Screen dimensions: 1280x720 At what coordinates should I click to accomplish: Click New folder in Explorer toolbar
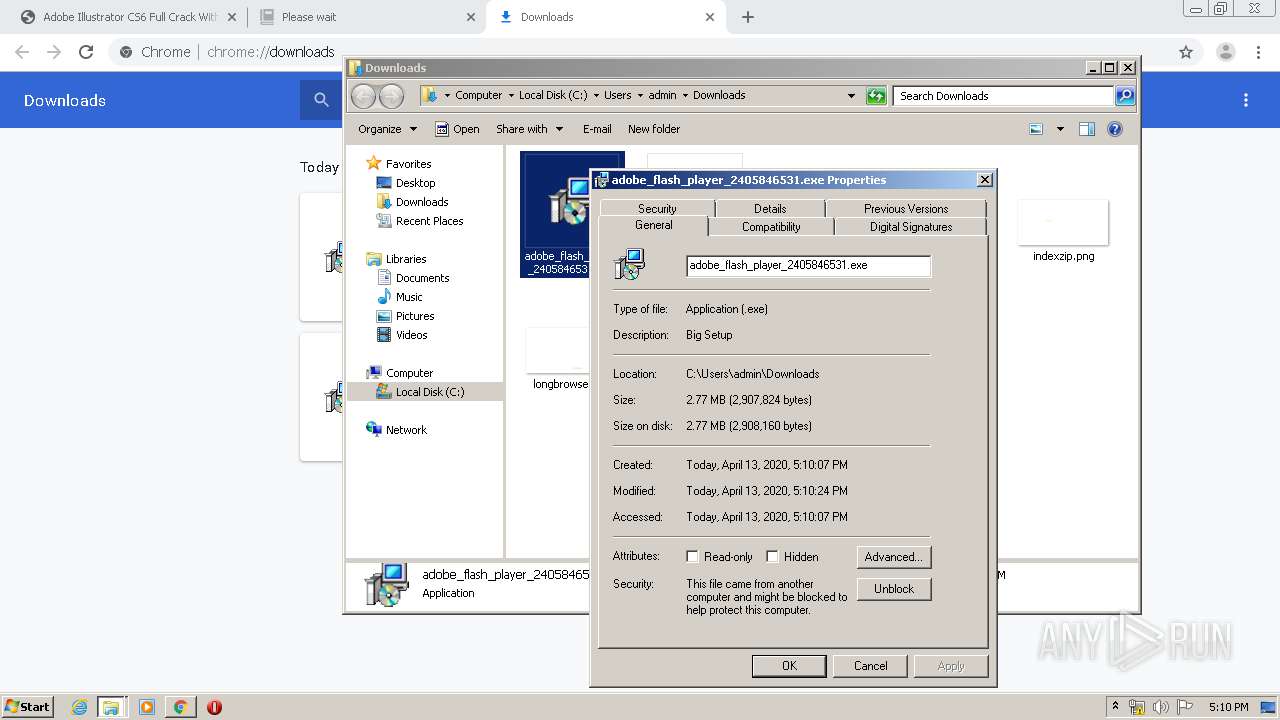coord(654,129)
